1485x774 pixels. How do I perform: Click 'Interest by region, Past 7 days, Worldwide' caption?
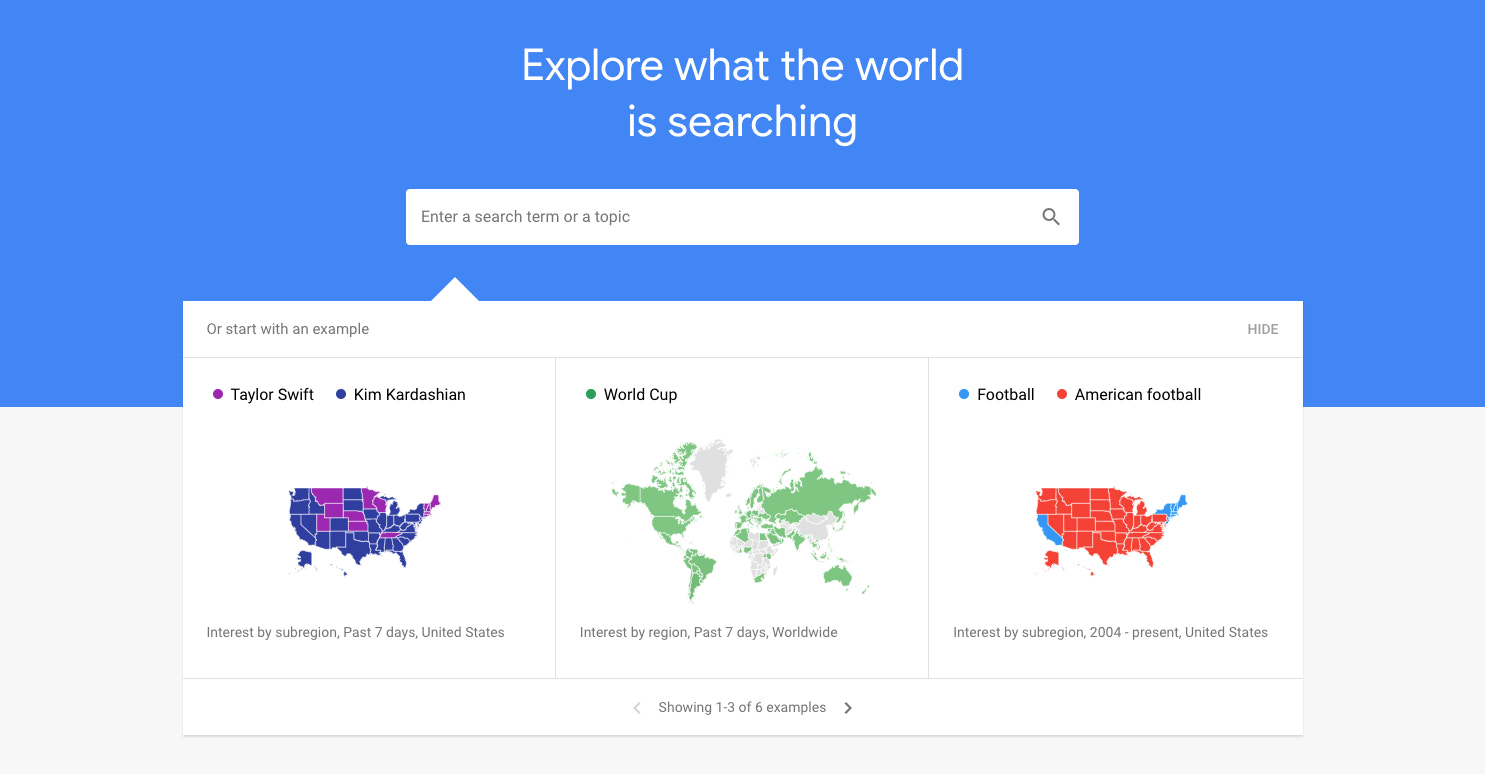[708, 632]
